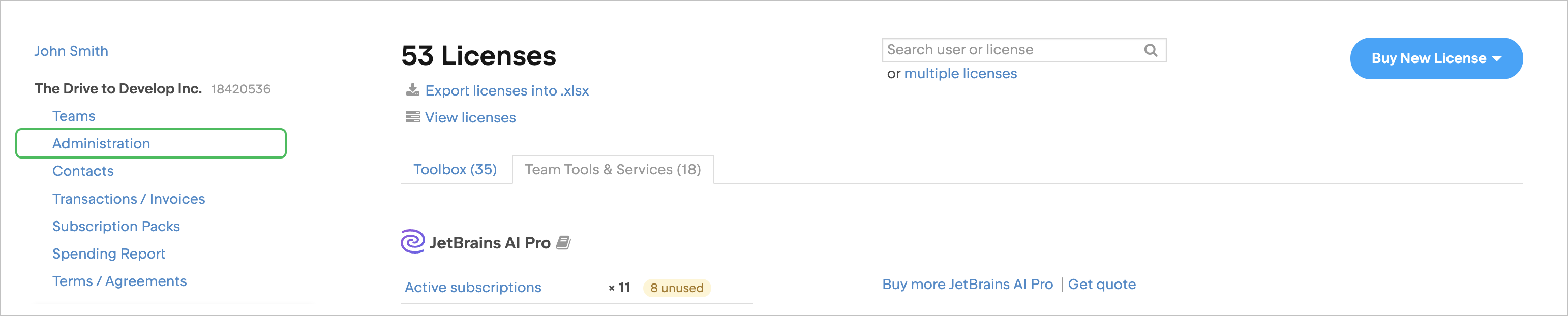Click the John Smith profile link
The height and width of the screenshot is (316, 1568).
[71, 51]
